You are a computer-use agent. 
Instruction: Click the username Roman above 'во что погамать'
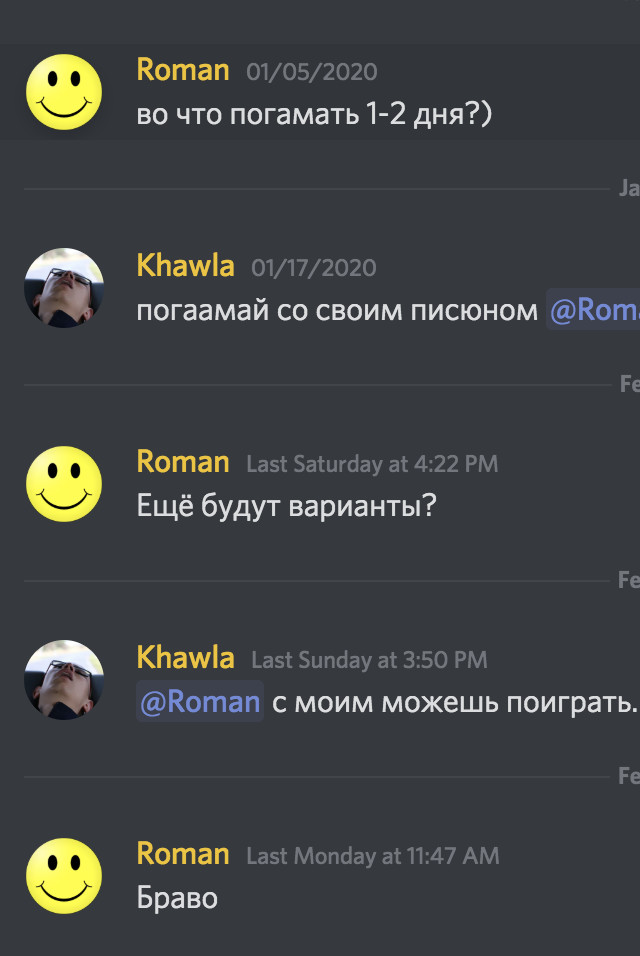click(x=180, y=69)
